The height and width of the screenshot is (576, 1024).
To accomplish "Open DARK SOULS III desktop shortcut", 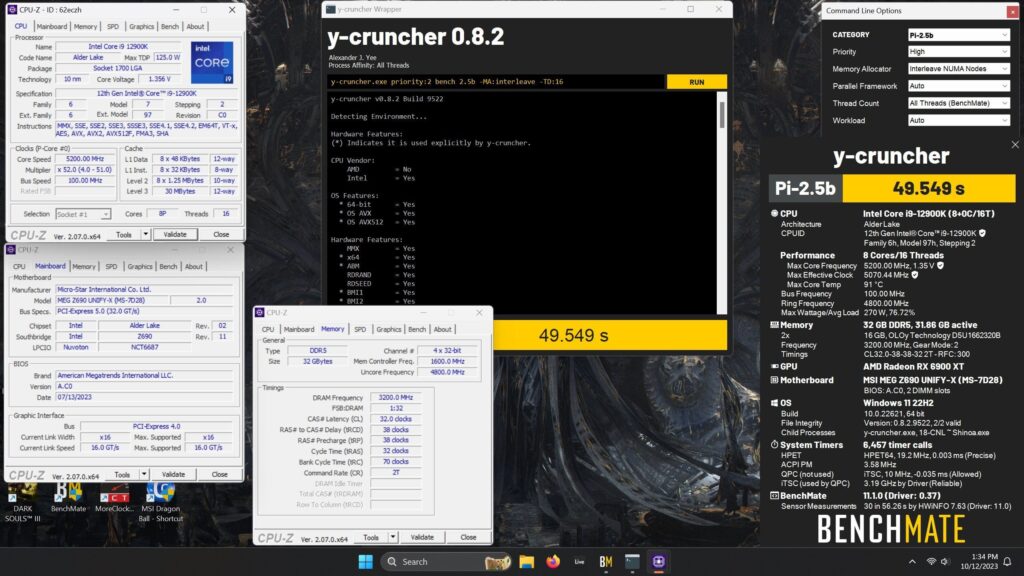I will coord(22,503).
